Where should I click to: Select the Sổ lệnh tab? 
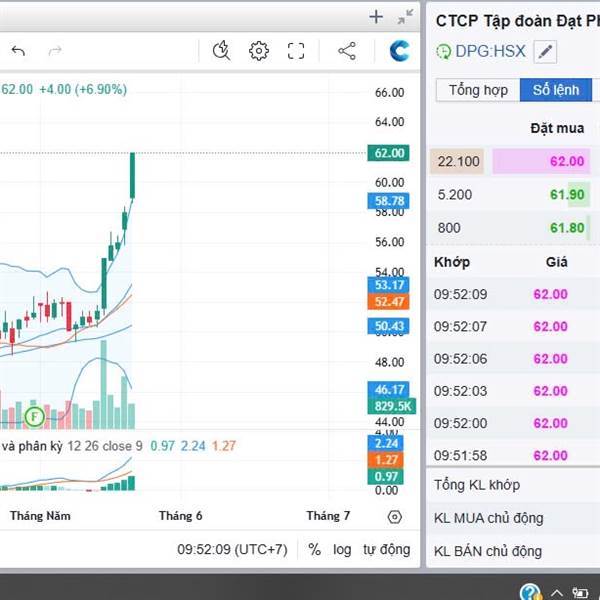pyautogui.click(x=556, y=90)
